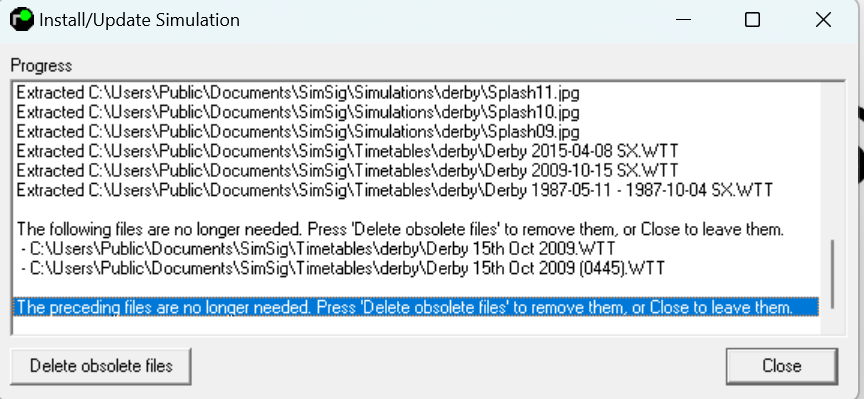Click the SimSig signal icon in title bar
864x399 pixels.
[x=21, y=19]
